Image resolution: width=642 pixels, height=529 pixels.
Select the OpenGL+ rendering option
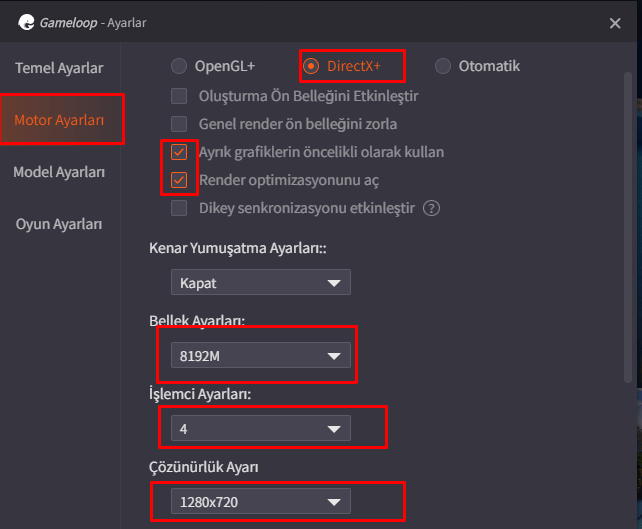point(179,66)
